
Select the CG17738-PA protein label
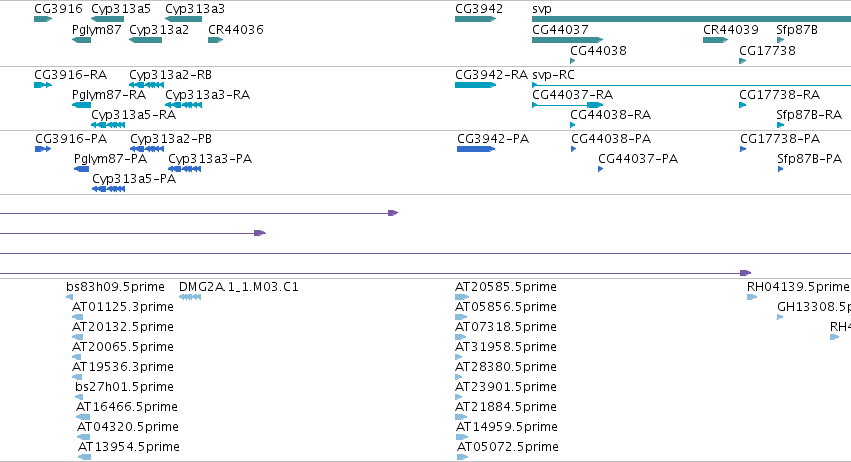780,139
